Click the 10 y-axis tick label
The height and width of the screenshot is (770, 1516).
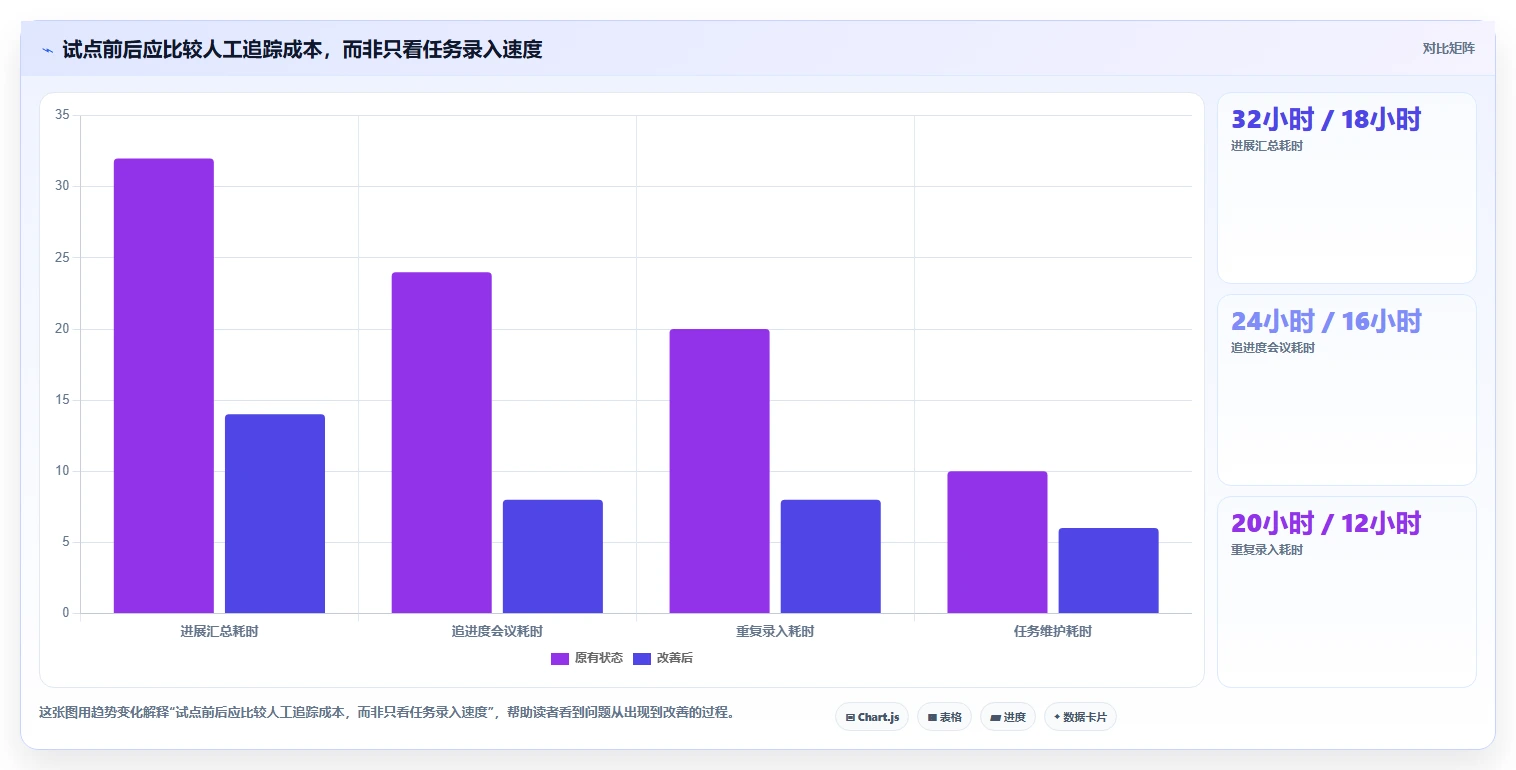[x=62, y=471]
